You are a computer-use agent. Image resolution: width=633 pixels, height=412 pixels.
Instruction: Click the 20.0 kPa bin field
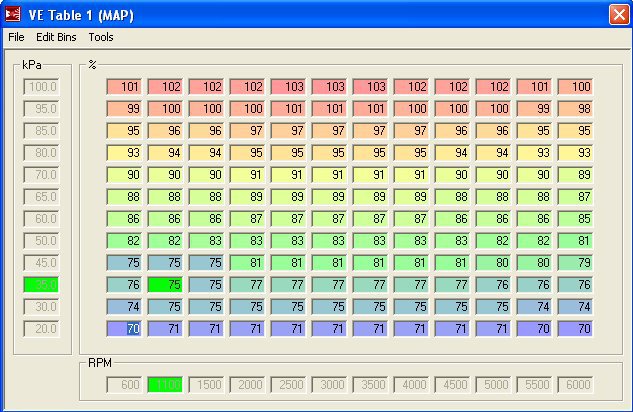(42, 328)
